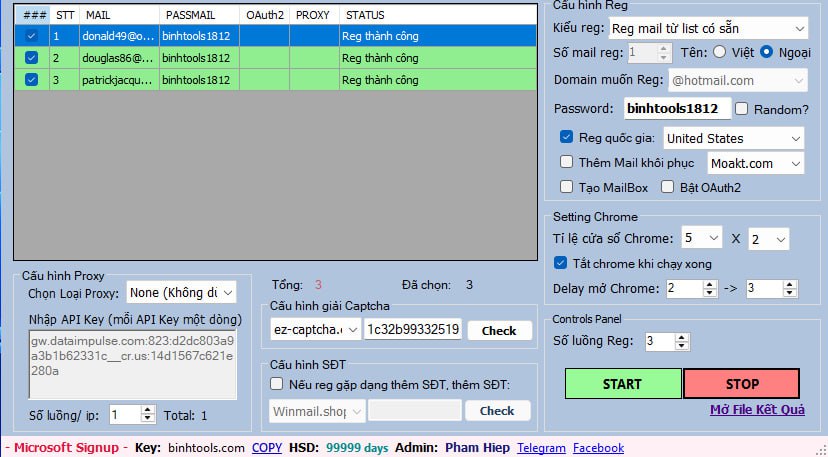Select the patrickjacqu... mail cell

tap(119, 80)
